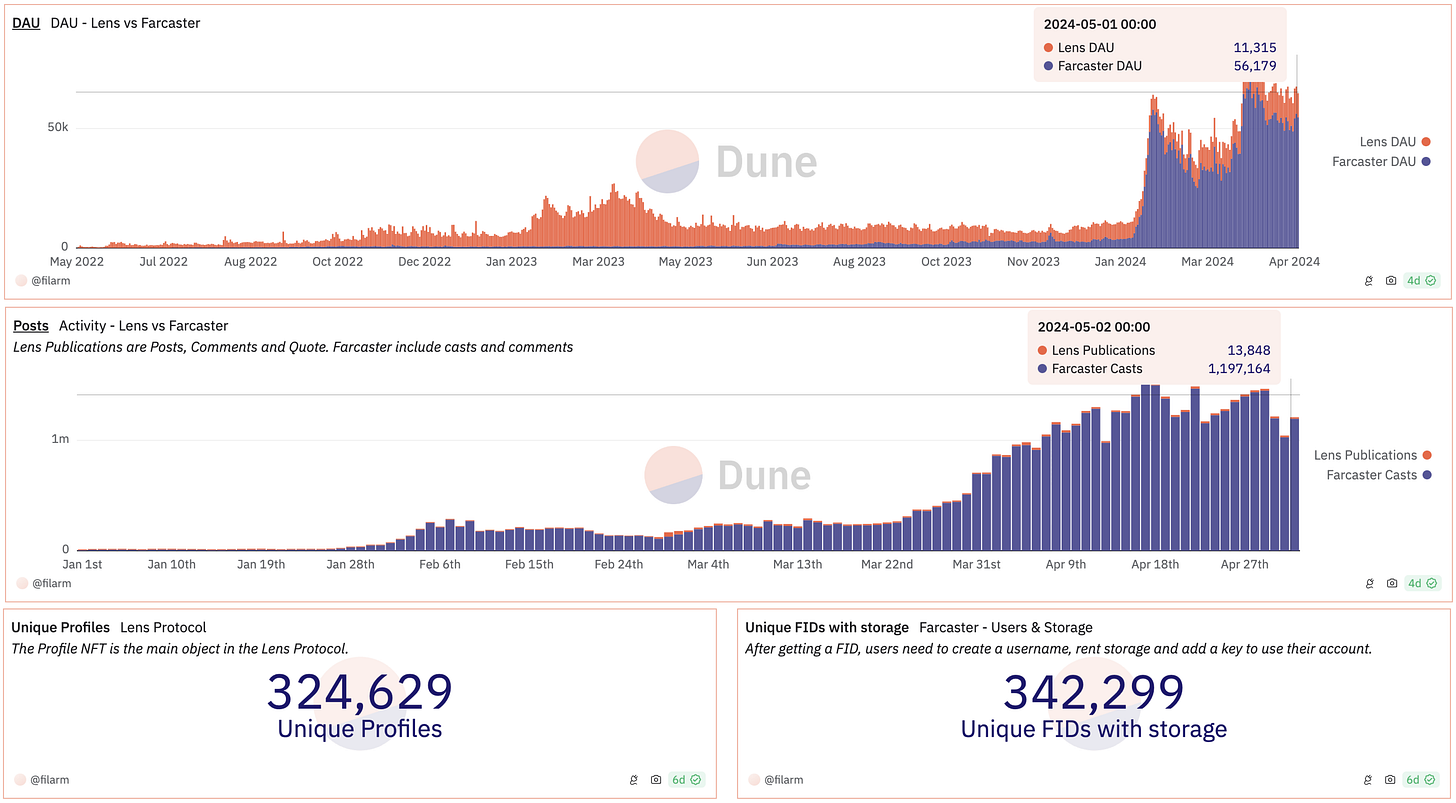Click the query plug icon in DAU panel
The image size is (1456, 803).
pos(1368,281)
